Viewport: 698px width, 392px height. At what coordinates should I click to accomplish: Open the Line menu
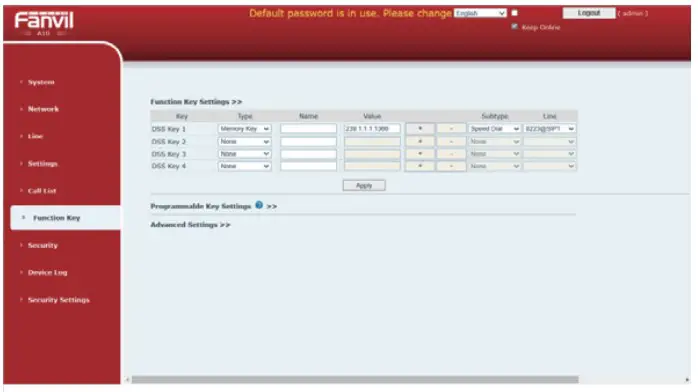click(35, 136)
